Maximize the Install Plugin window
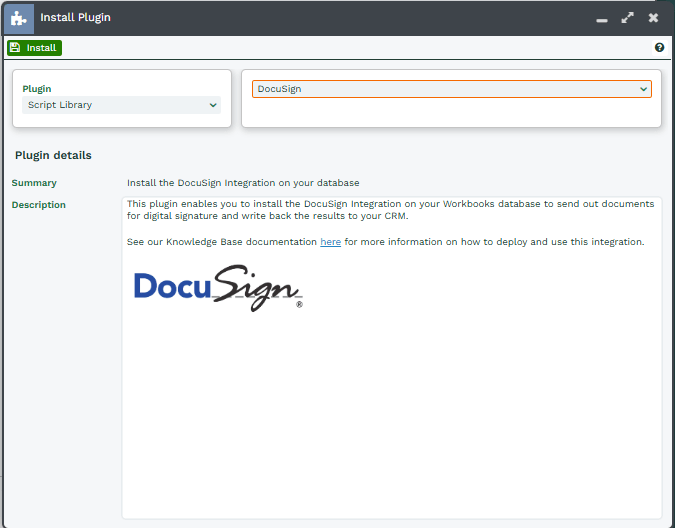Image resolution: width=675 pixels, height=528 pixels. (628, 18)
